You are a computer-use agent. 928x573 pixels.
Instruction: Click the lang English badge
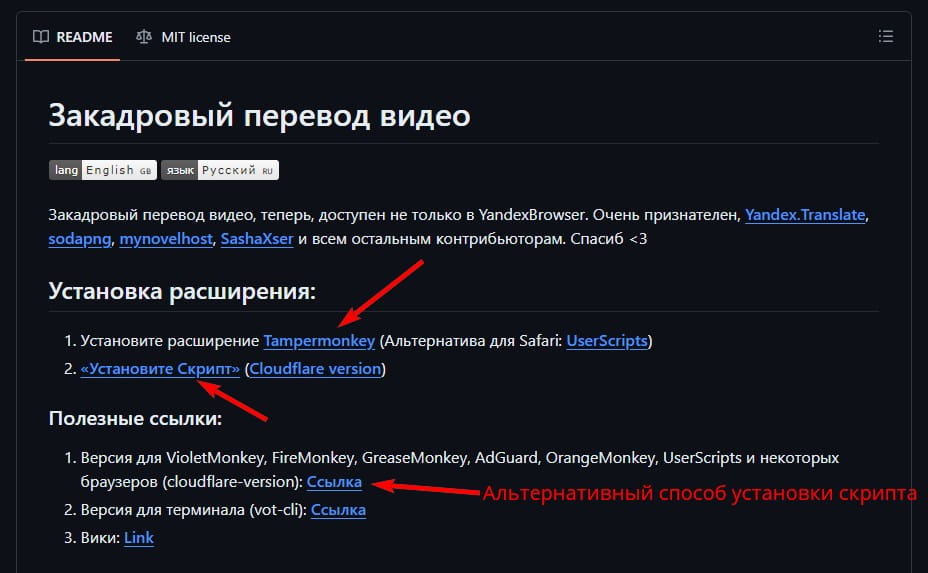[x=102, y=170]
